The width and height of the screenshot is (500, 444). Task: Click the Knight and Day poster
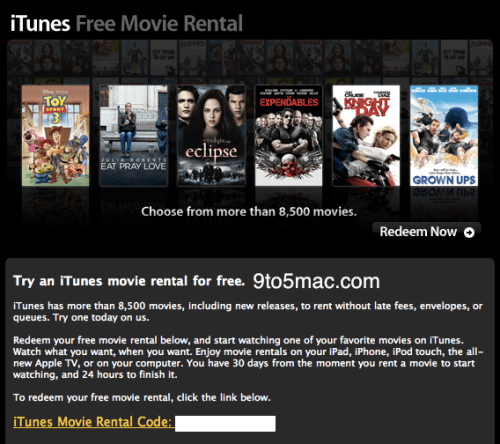click(366, 135)
